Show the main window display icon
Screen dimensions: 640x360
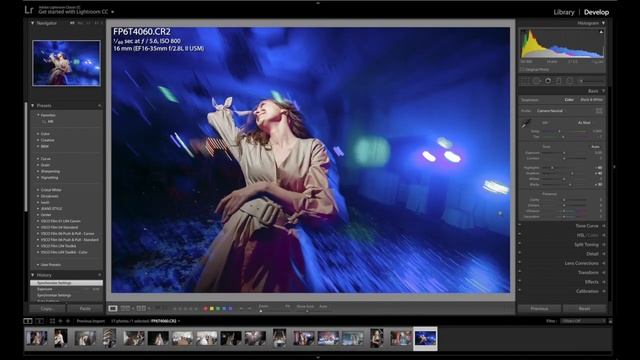[28, 321]
